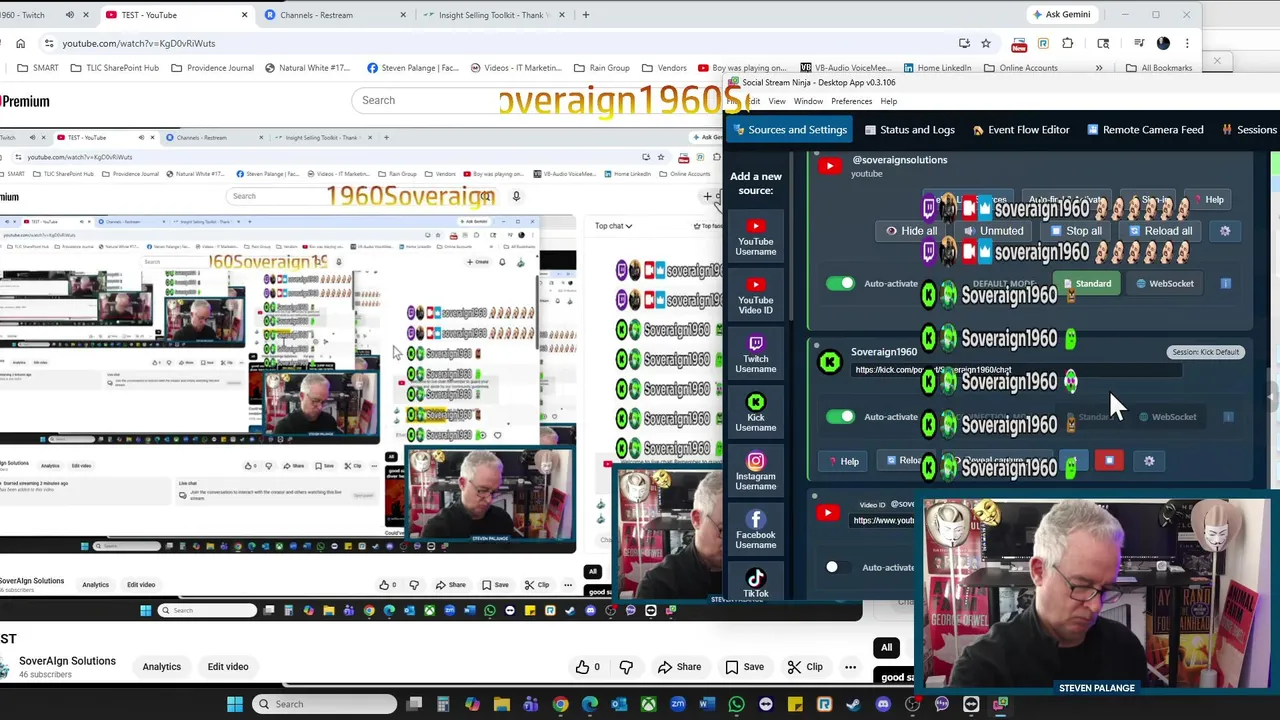
Task: Switch to Remote Camera Feed tab
Action: pyautogui.click(x=1144, y=130)
